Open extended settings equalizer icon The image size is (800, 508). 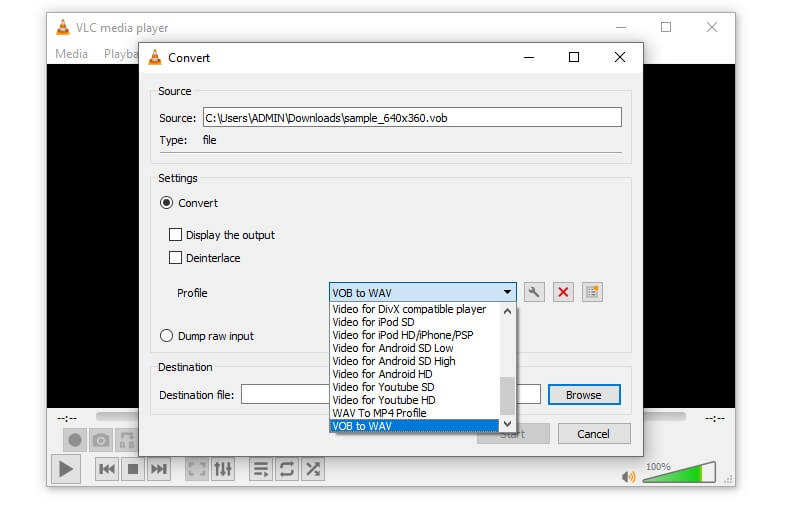[223, 468]
